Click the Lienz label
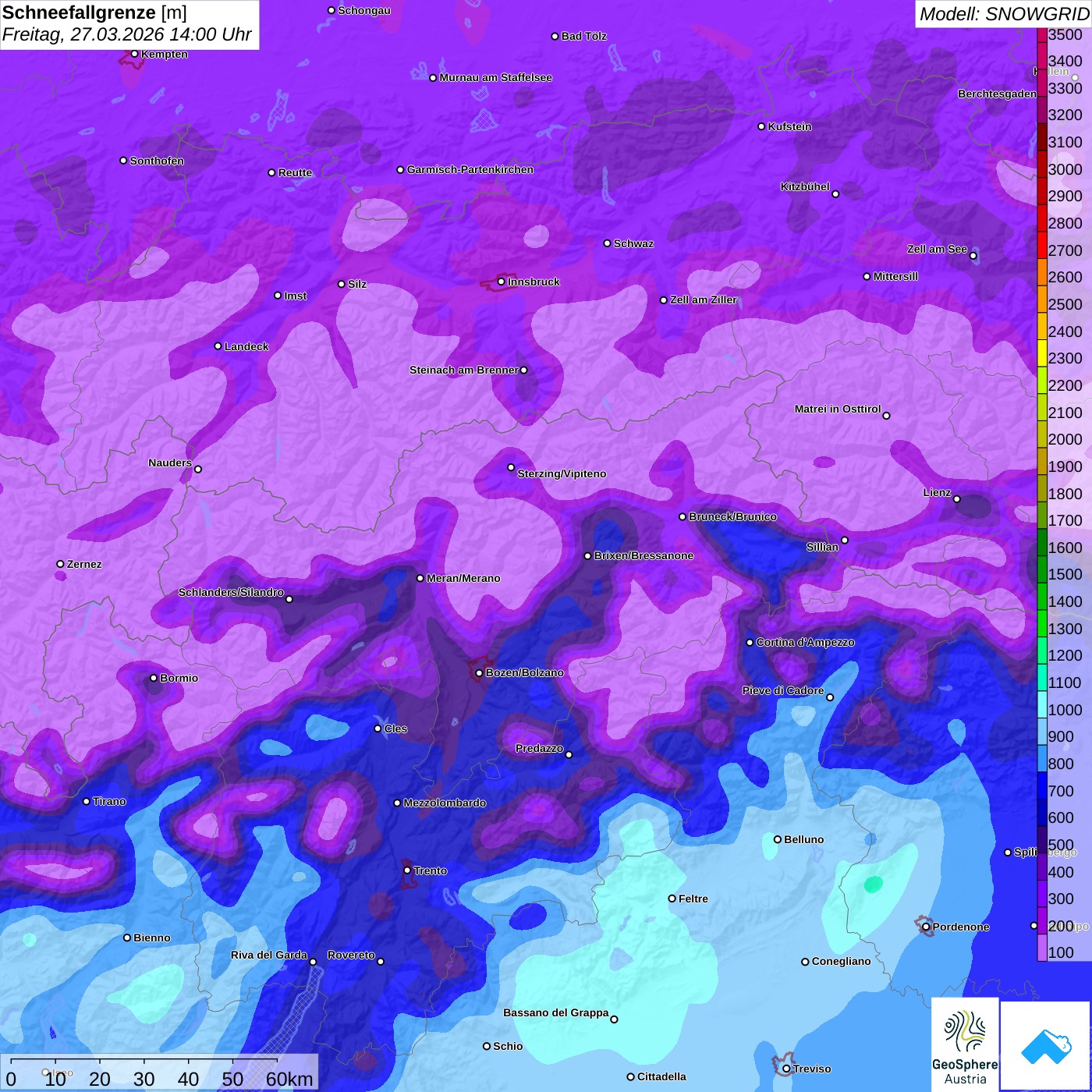The height and width of the screenshot is (1092, 1092). [937, 492]
